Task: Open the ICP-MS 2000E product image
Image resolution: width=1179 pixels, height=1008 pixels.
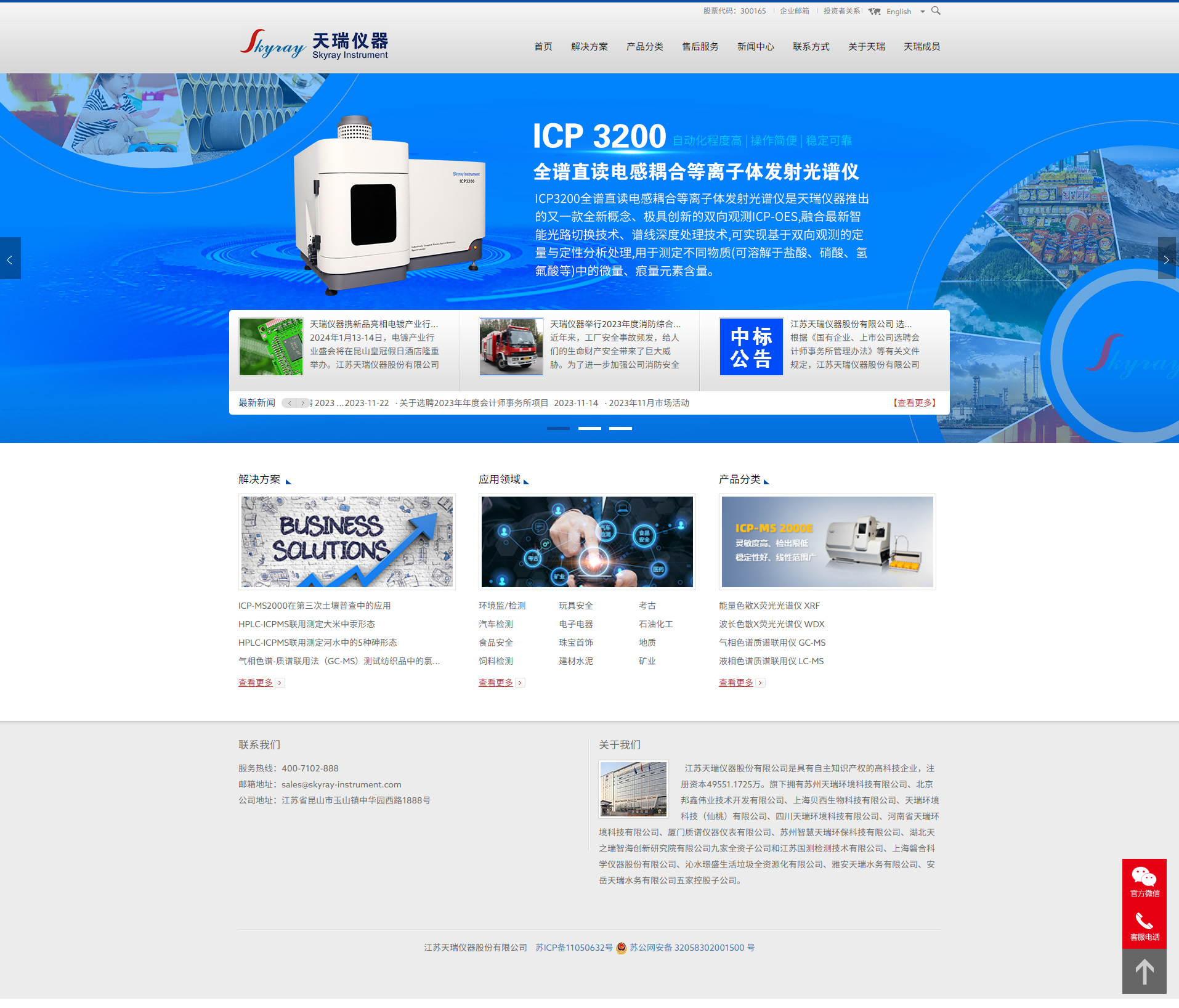Action: click(827, 542)
